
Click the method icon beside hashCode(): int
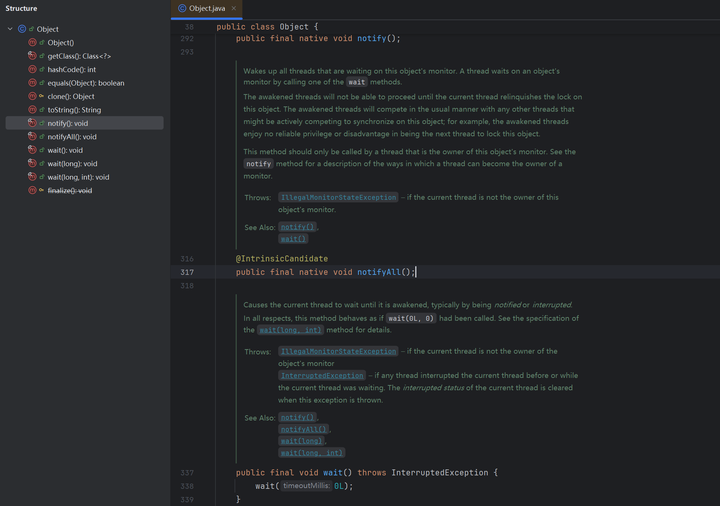[32, 69]
